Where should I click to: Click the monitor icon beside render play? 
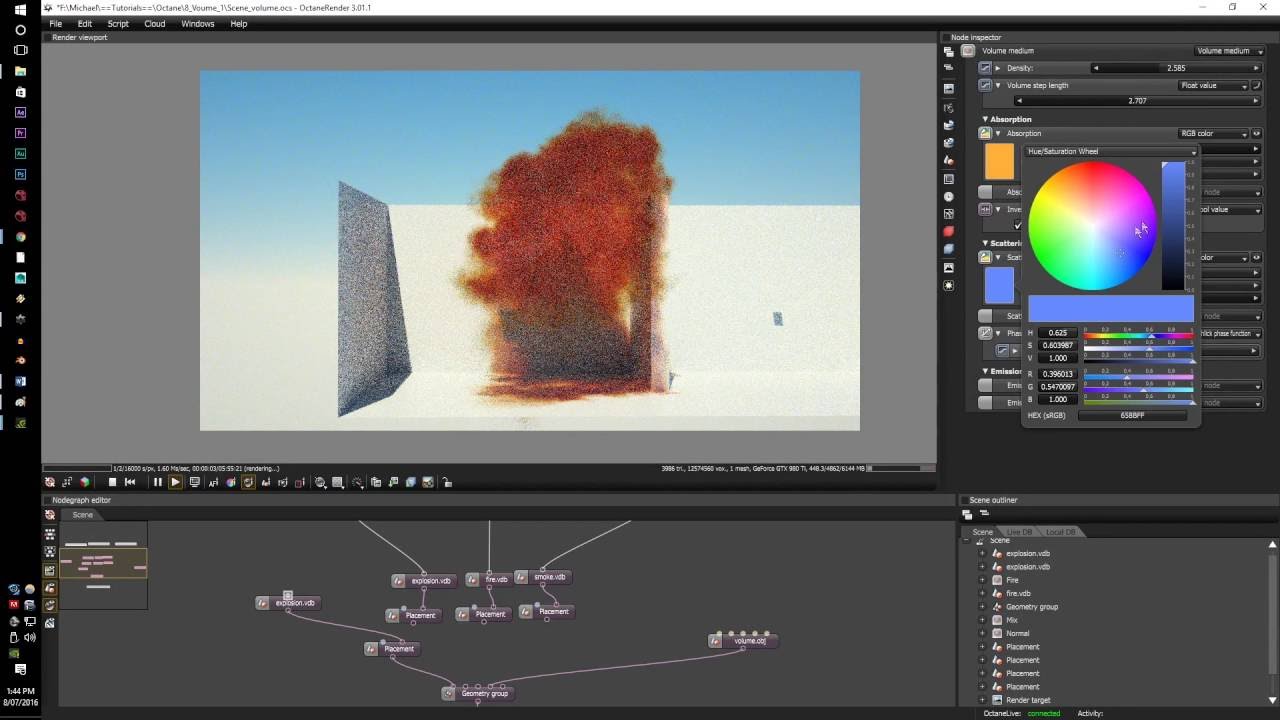(x=194, y=482)
